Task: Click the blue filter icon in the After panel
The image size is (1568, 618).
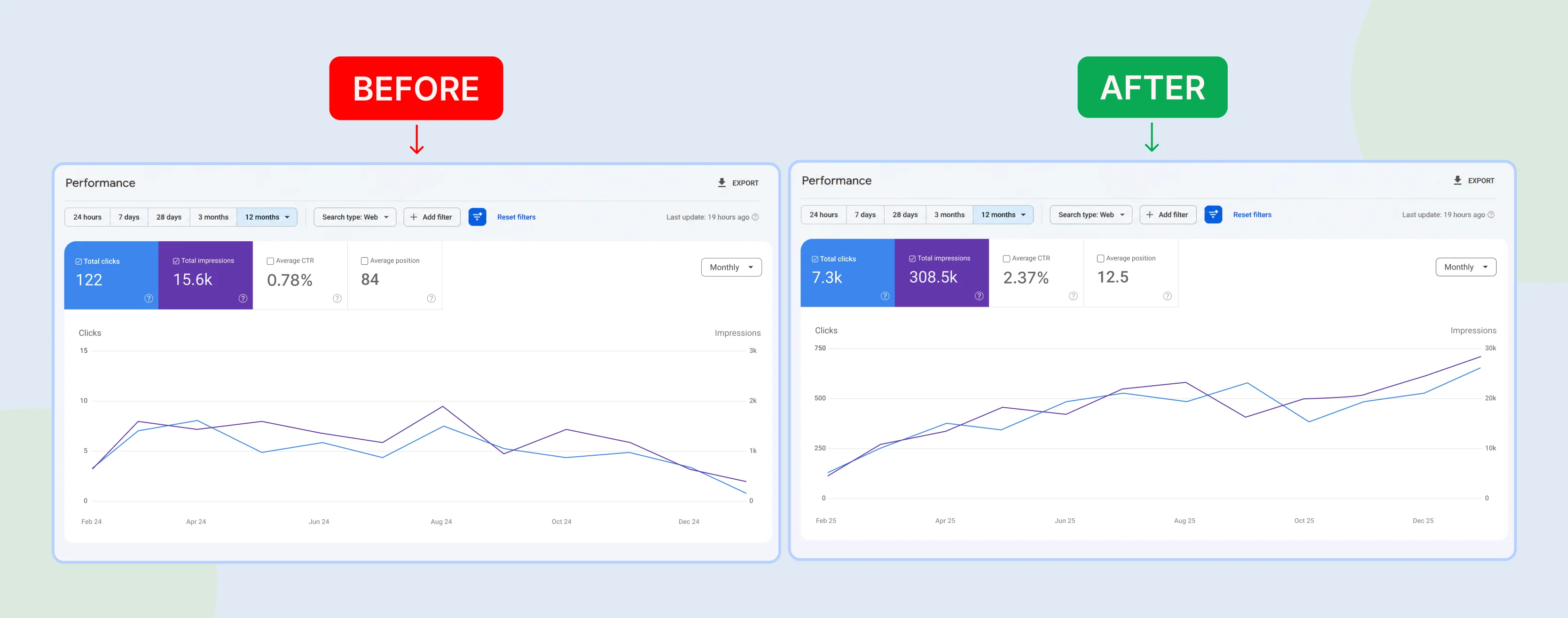Action: [1213, 214]
